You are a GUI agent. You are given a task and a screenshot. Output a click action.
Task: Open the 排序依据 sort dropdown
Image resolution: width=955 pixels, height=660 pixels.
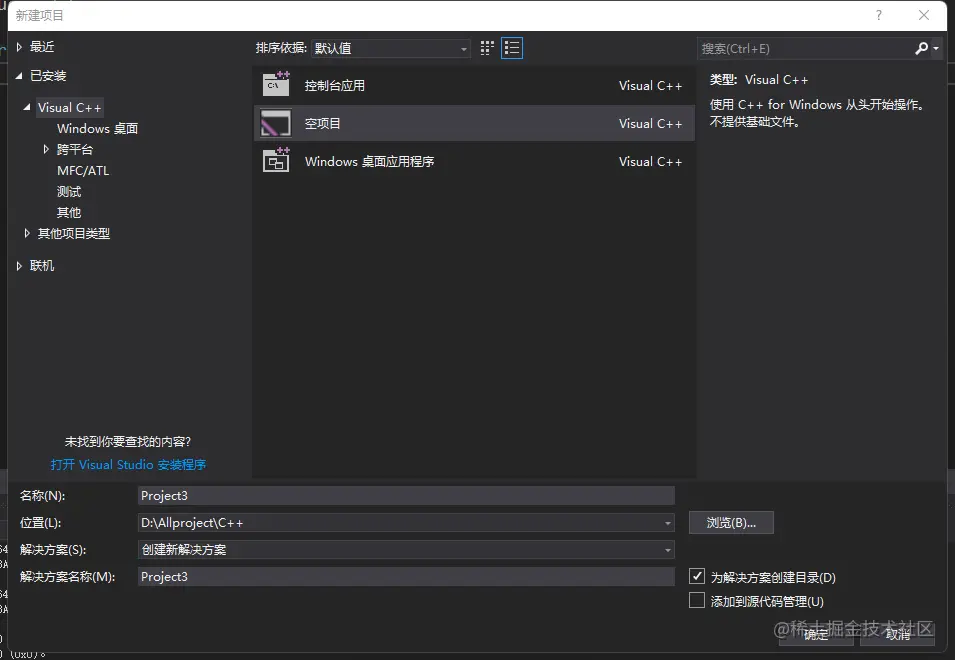(462, 47)
